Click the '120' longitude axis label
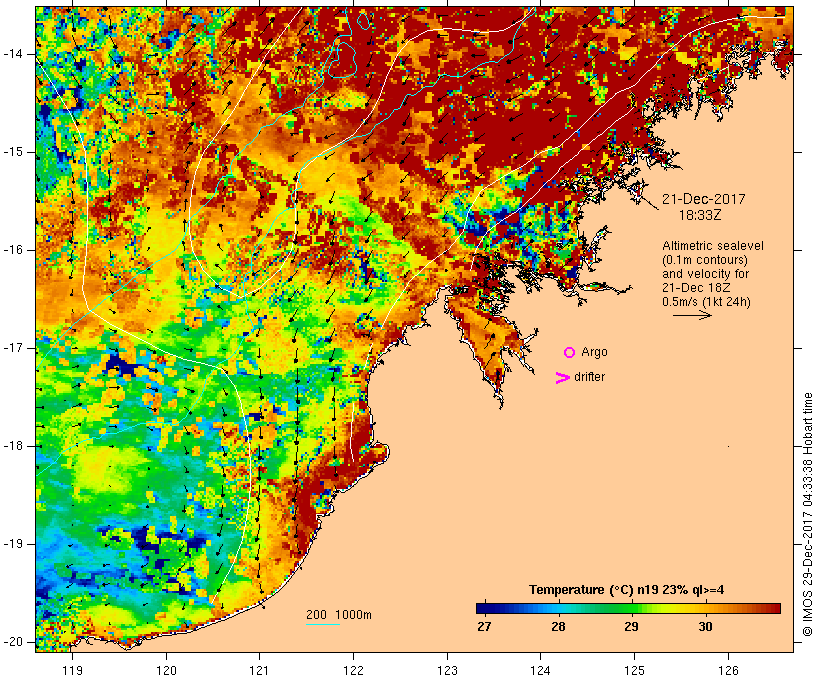 pos(166,671)
